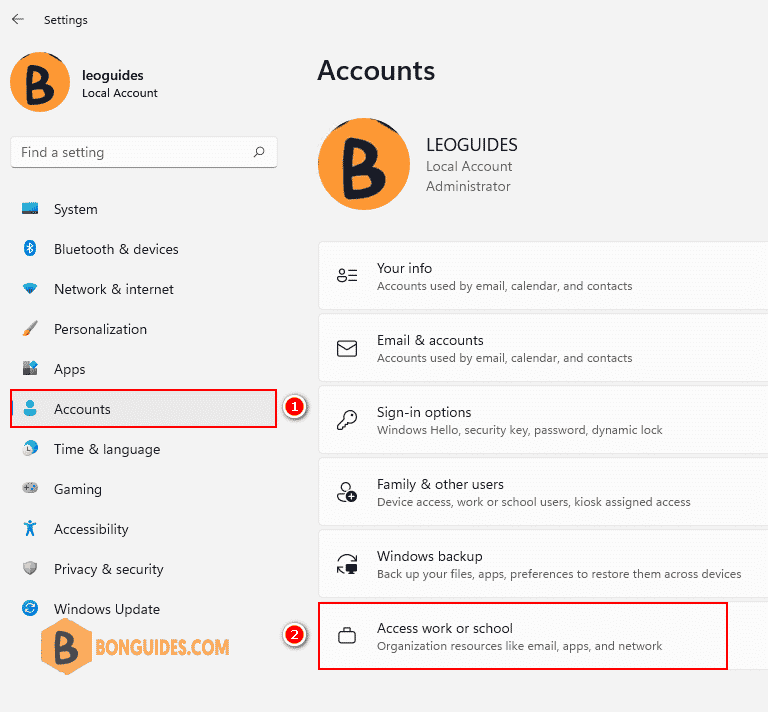Click the Network wifi icon in sidebar
This screenshot has width=768, height=712.
(x=30, y=288)
